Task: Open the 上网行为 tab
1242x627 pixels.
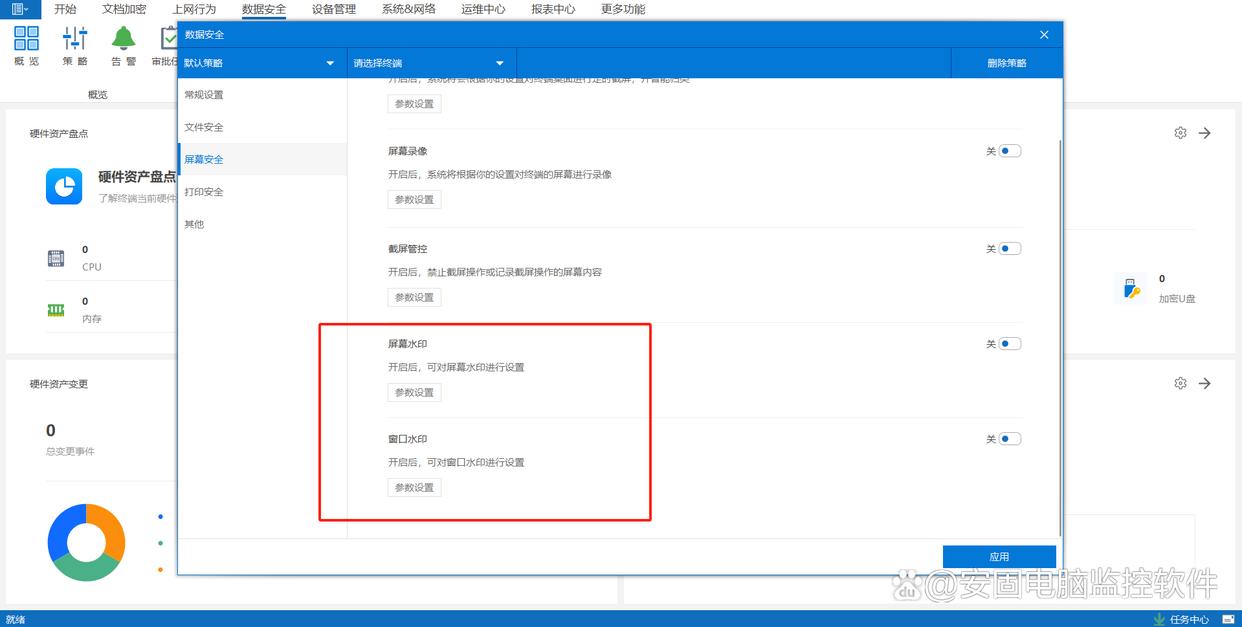Action: pos(194,9)
